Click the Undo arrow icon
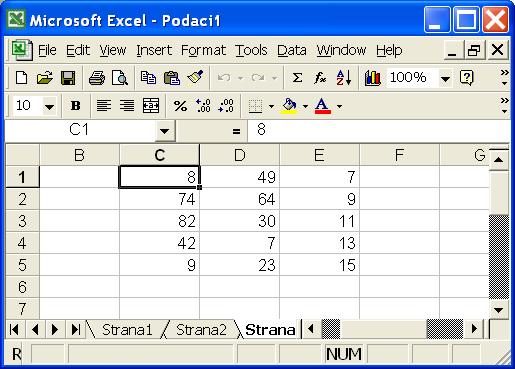Image resolution: width=515 pixels, height=369 pixels. pos(224,78)
